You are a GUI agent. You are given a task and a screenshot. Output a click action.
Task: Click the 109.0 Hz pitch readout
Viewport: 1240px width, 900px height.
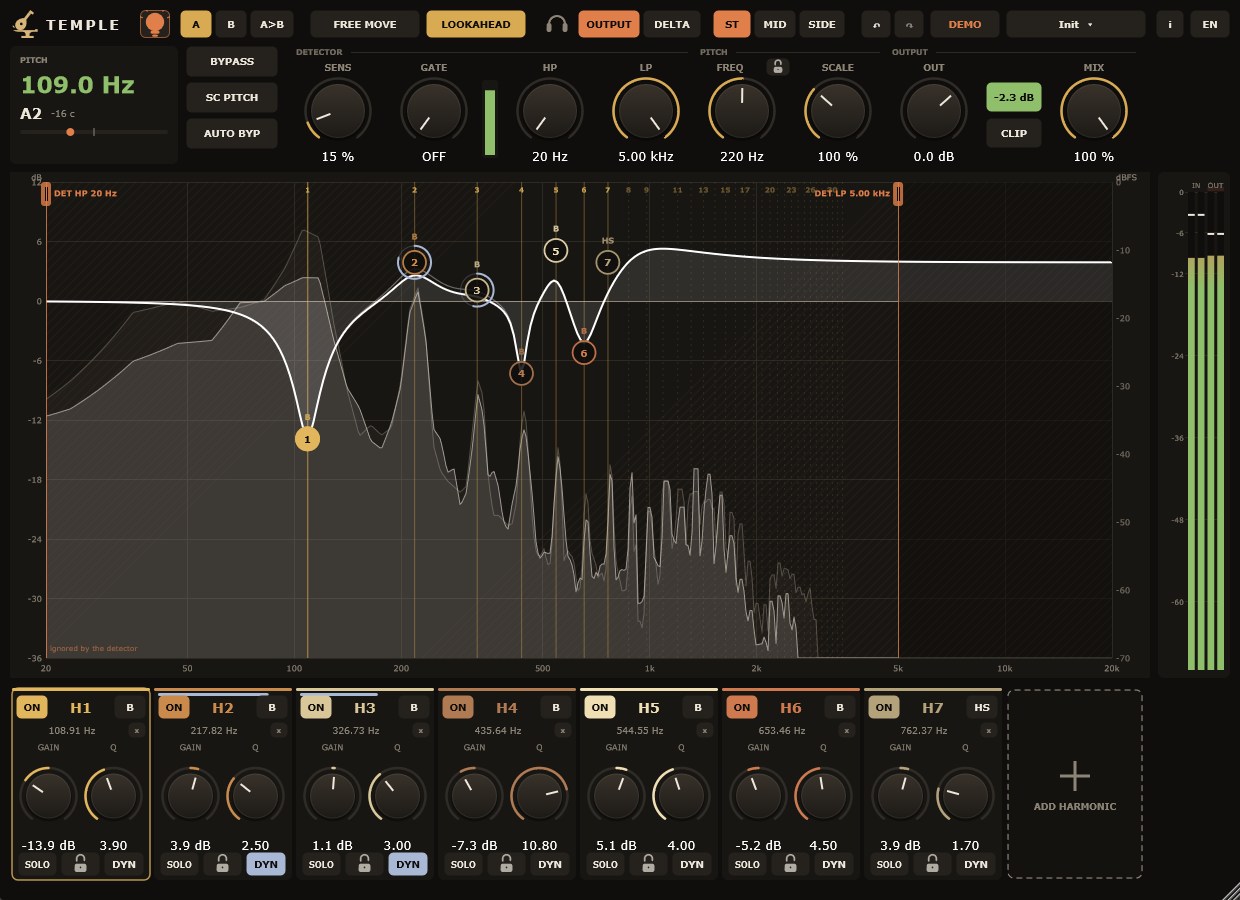click(77, 85)
